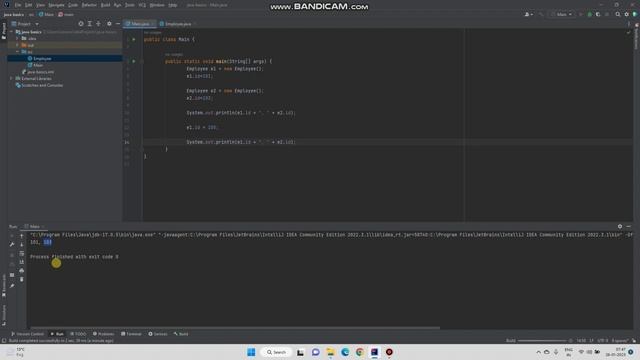Open Run panel gear options

point(620,227)
